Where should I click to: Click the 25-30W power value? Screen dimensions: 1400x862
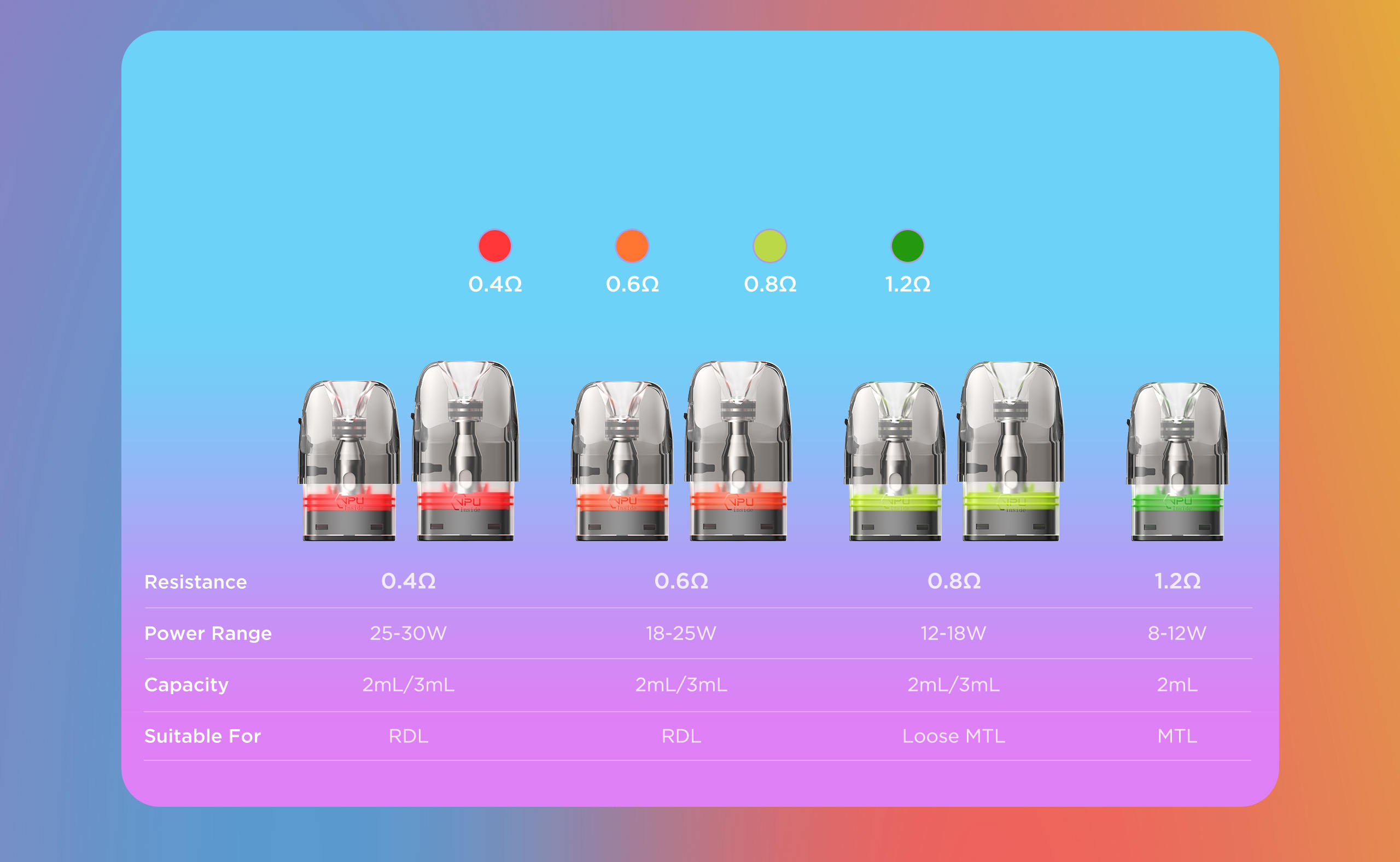pyautogui.click(x=409, y=634)
